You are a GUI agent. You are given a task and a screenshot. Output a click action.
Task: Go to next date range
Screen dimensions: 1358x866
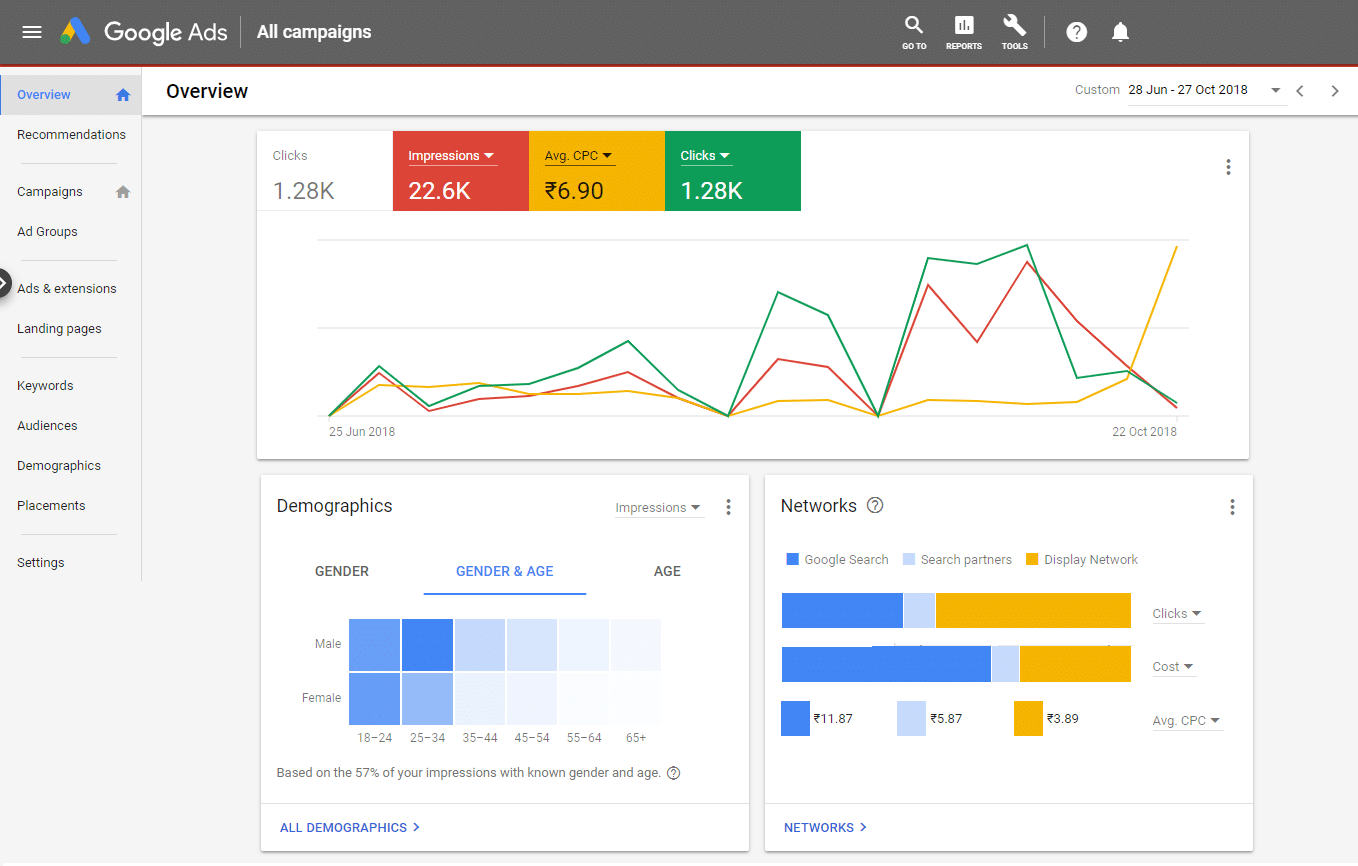point(1334,90)
